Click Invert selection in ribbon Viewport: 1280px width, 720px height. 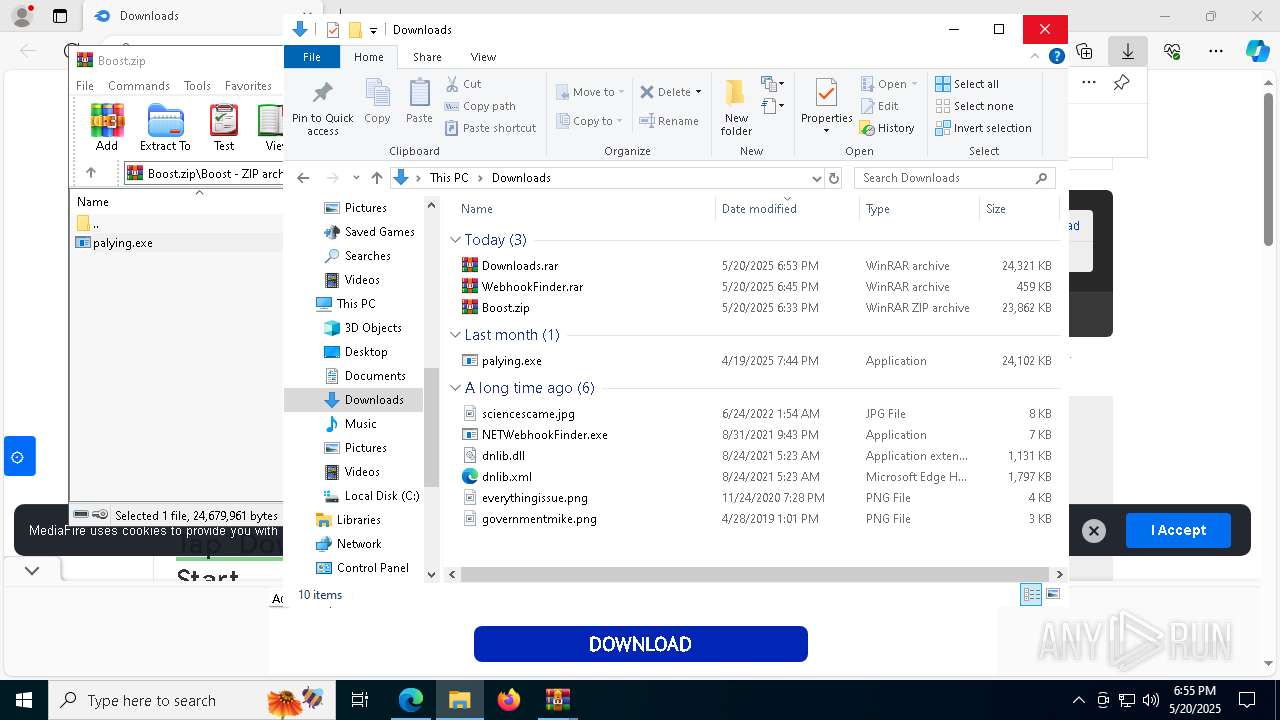pyautogui.click(x=983, y=128)
